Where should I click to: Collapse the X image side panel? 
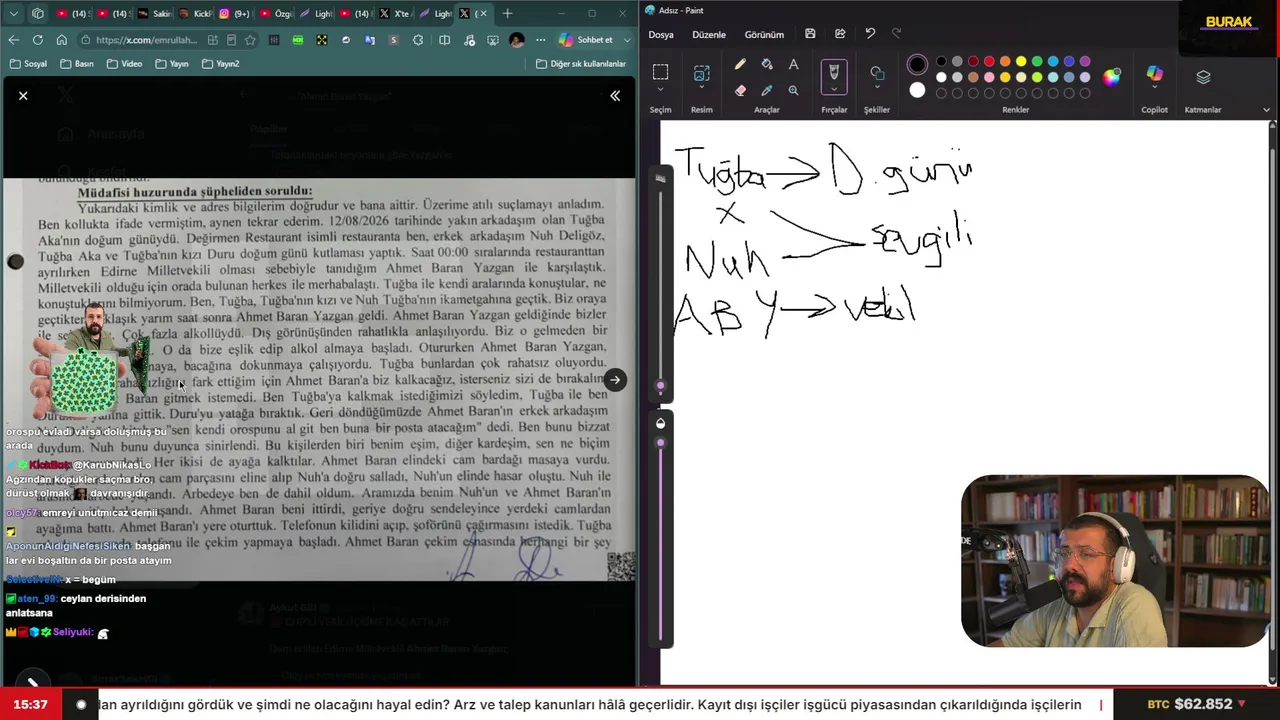pos(615,96)
